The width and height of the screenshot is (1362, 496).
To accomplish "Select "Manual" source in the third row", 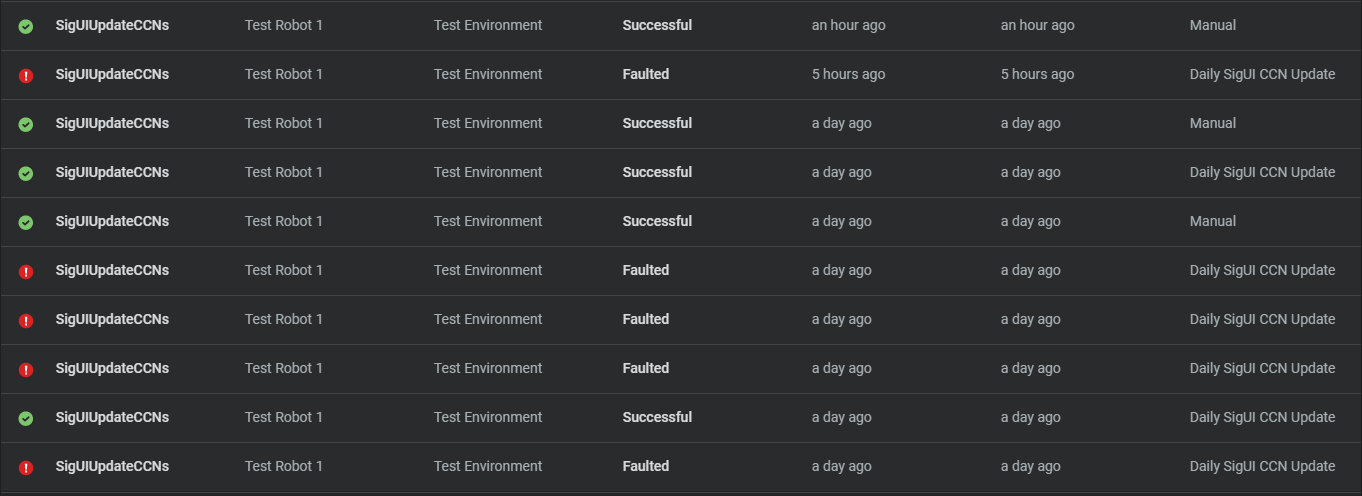I will point(1212,123).
